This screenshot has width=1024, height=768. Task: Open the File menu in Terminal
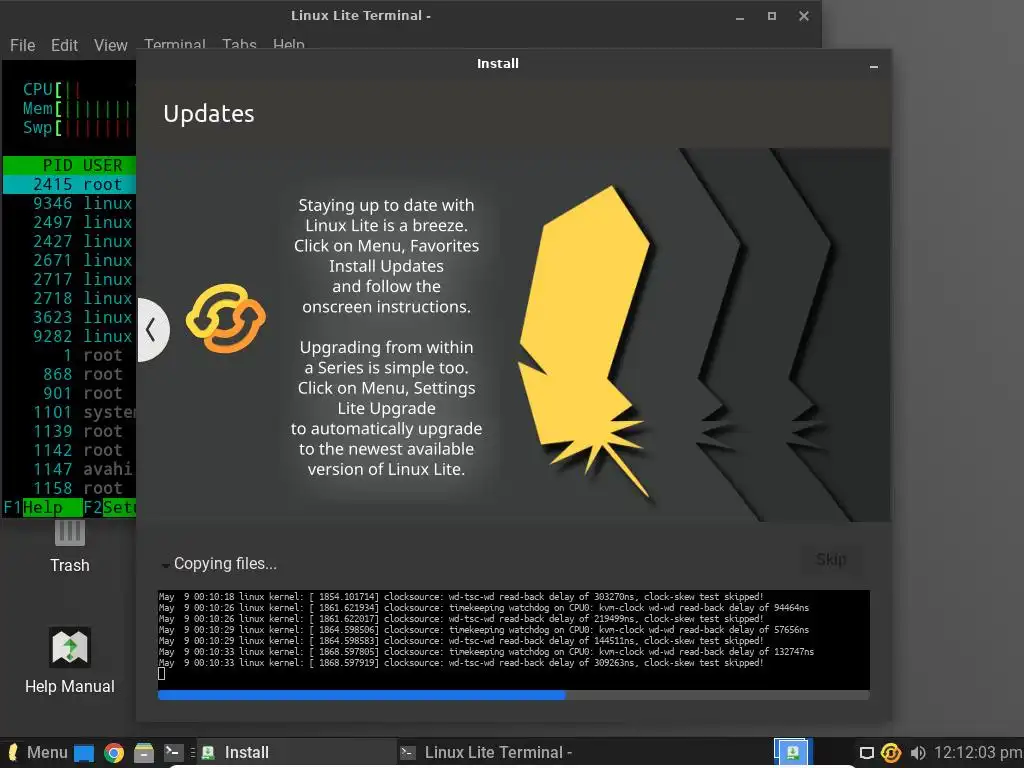(22, 45)
